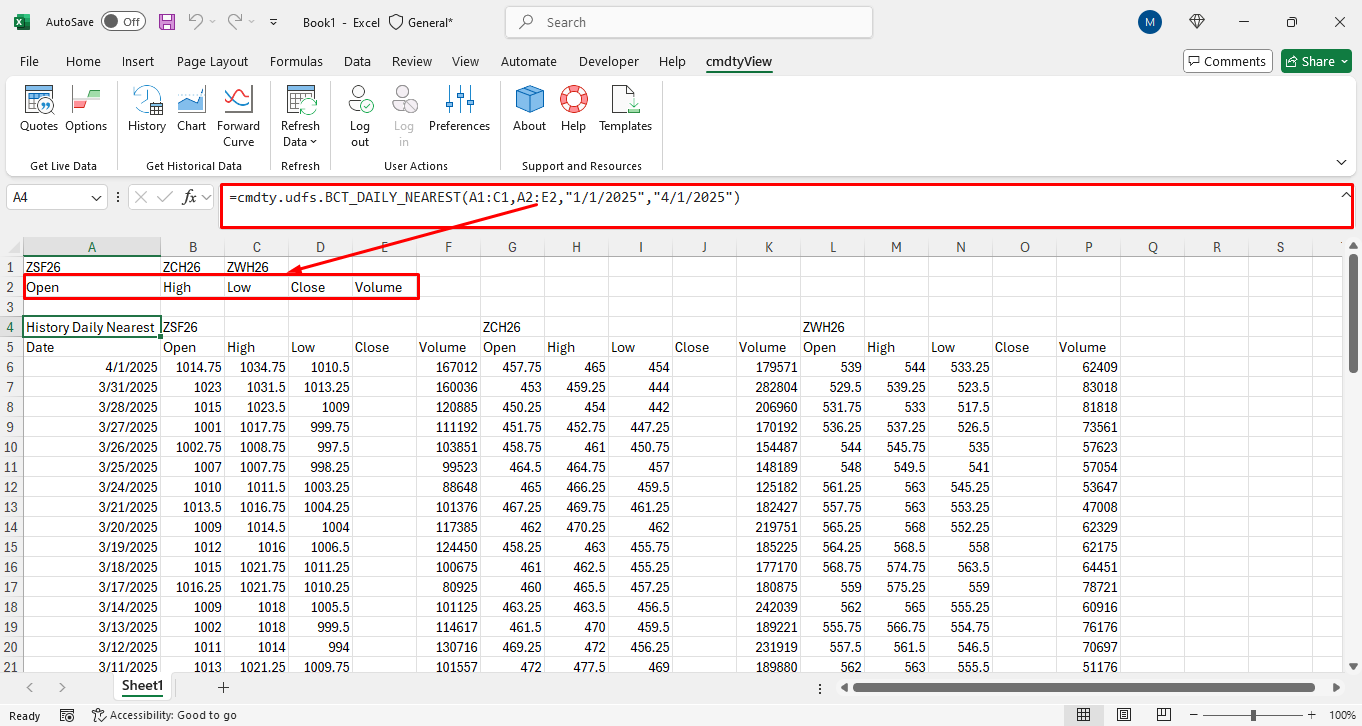This screenshot has width=1362, height=726.
Task: Collapse the formula bar chevron
Action: (1345, 196)
